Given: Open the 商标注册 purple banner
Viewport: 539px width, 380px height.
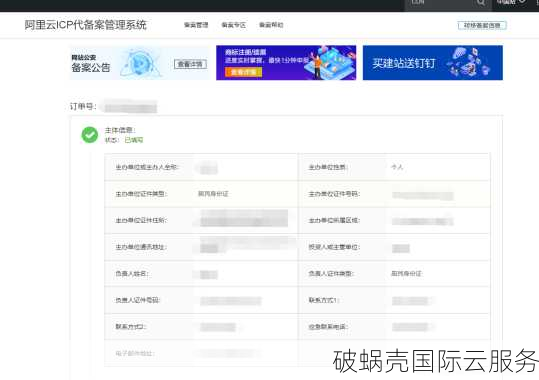Looking at the screenshot, I should pyautogui.click(x=286, y=63).
